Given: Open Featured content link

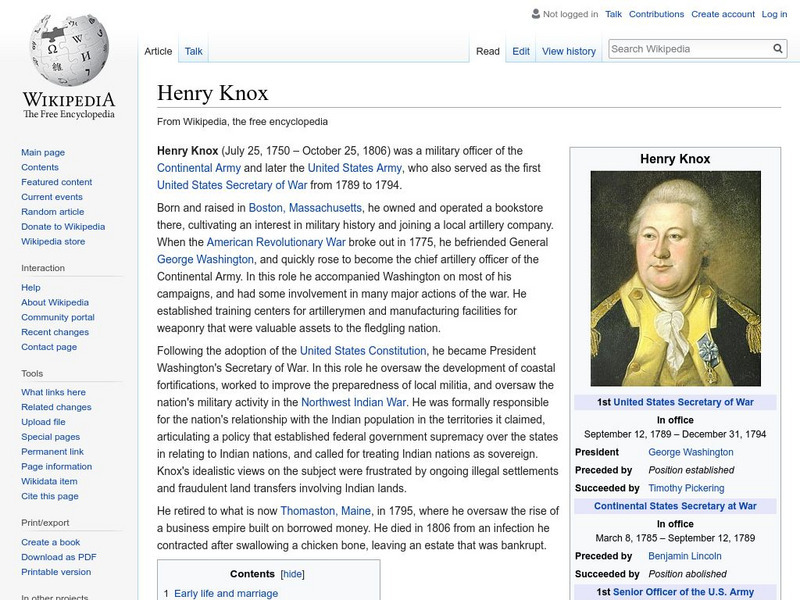Looking at the screenshot, I should pos(57,182).
